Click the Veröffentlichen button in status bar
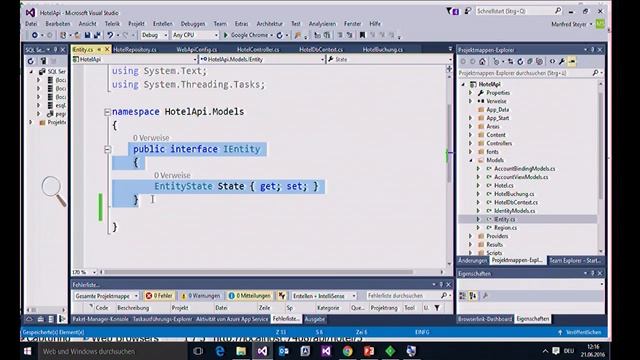Image resolution: width=640 pixels, height=360 pixels. click(x=580, y=332)
